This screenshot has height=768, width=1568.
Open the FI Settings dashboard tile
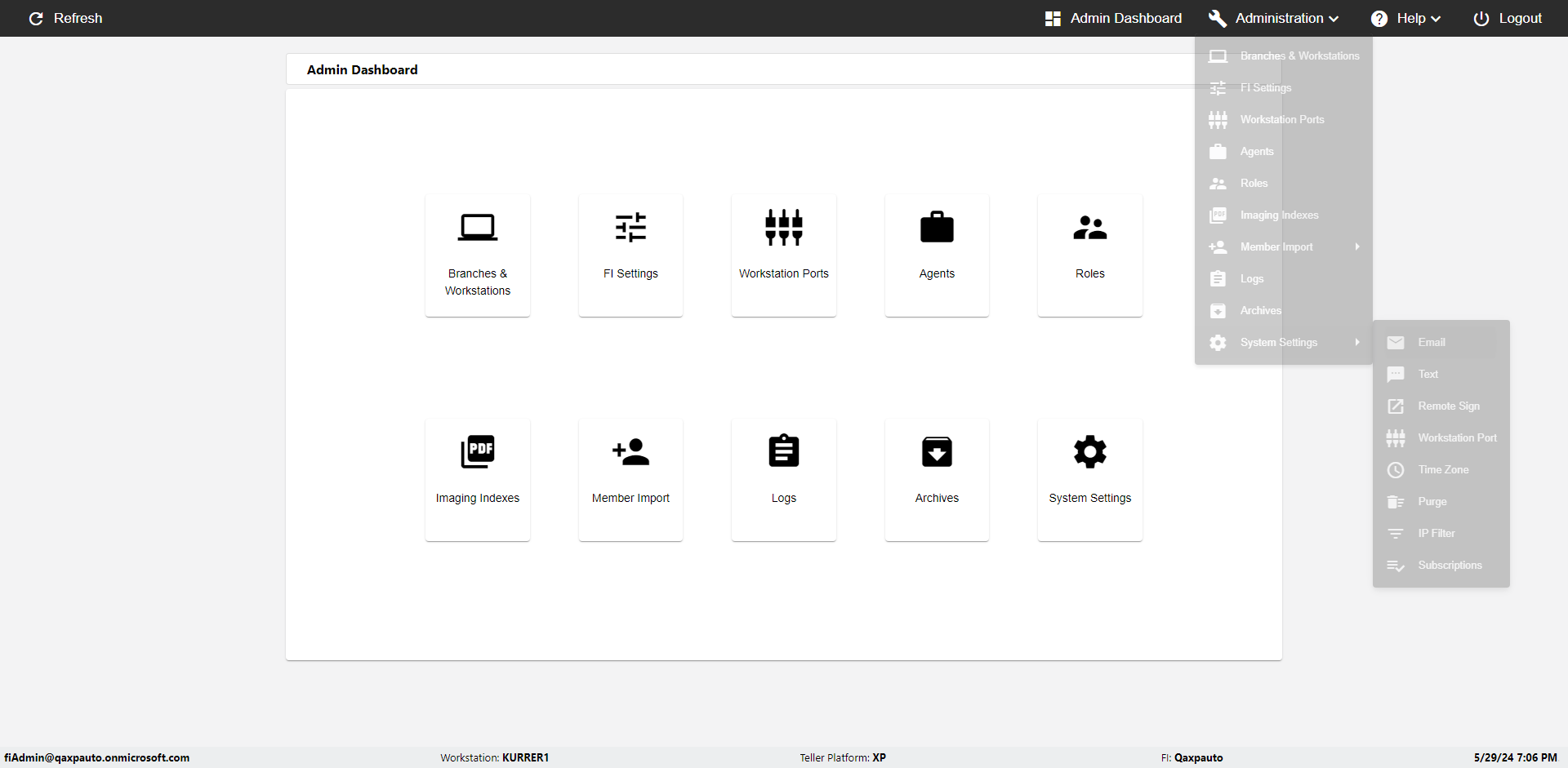click(x=630, y=255)
